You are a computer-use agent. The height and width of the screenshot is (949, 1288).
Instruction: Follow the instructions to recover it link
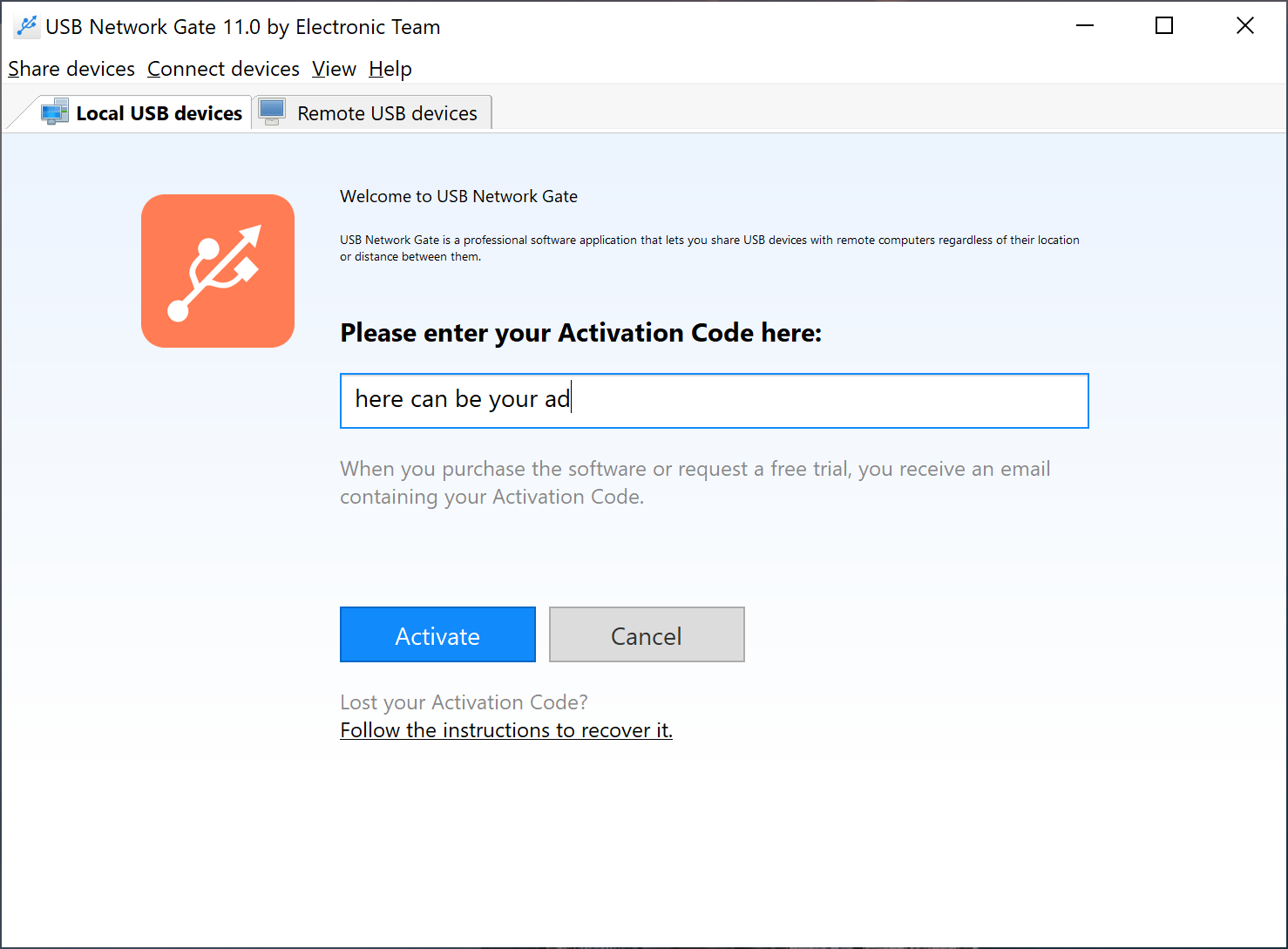coord(506,730)
